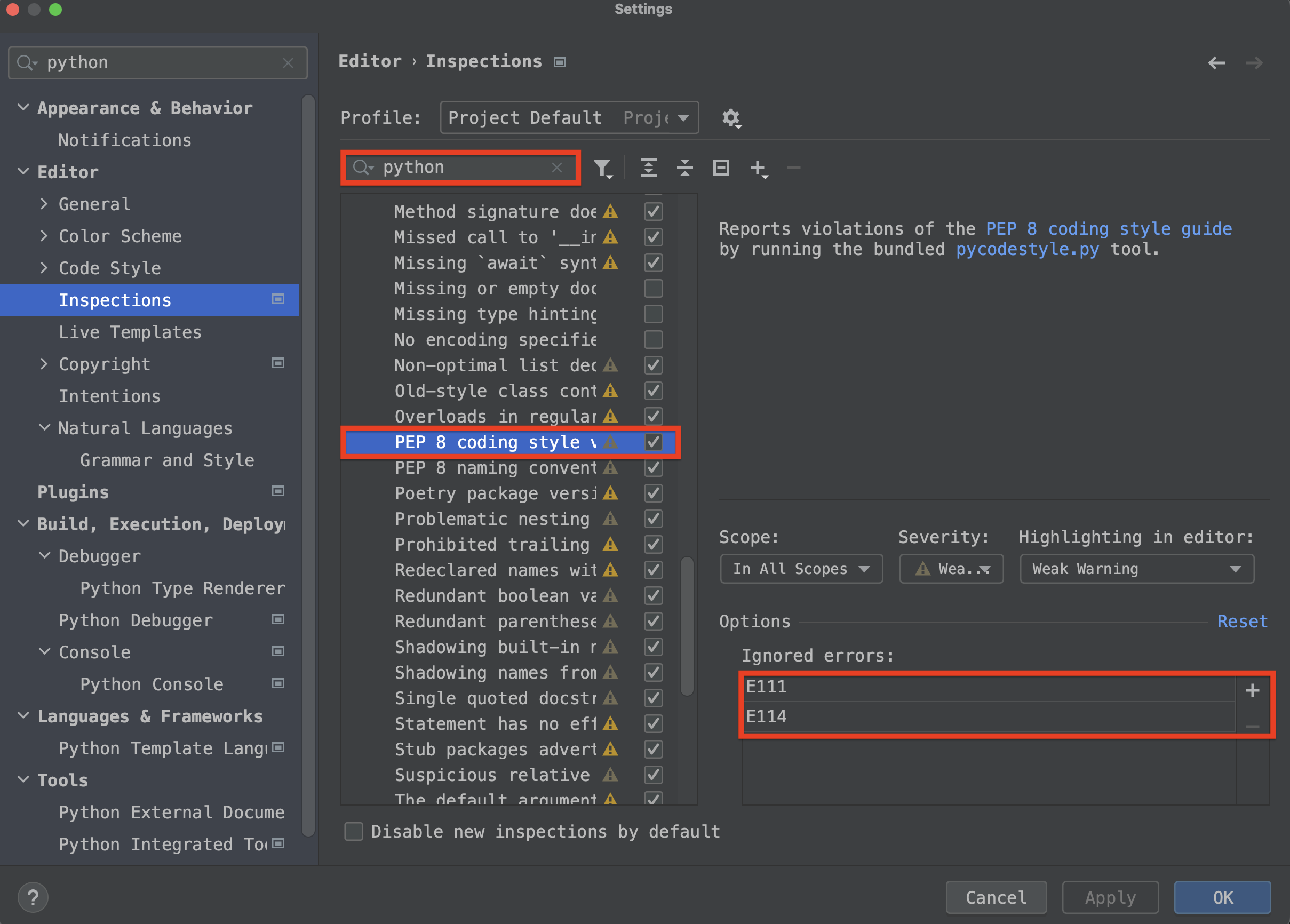Open the Help question mark icon

[33, 897]
